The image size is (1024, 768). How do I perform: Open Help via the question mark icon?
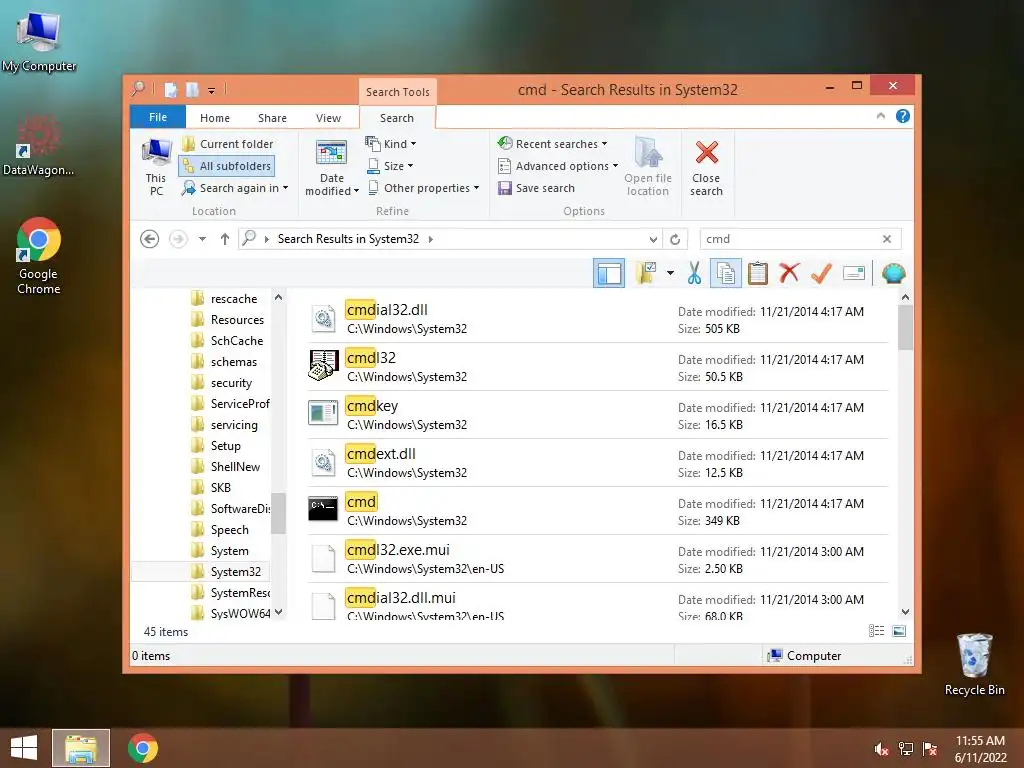(903, 116)
